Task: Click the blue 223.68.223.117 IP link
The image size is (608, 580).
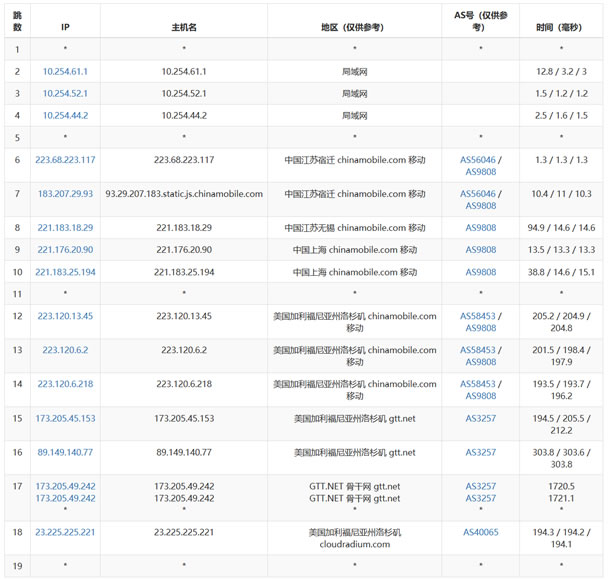Action: coord(65,160)
